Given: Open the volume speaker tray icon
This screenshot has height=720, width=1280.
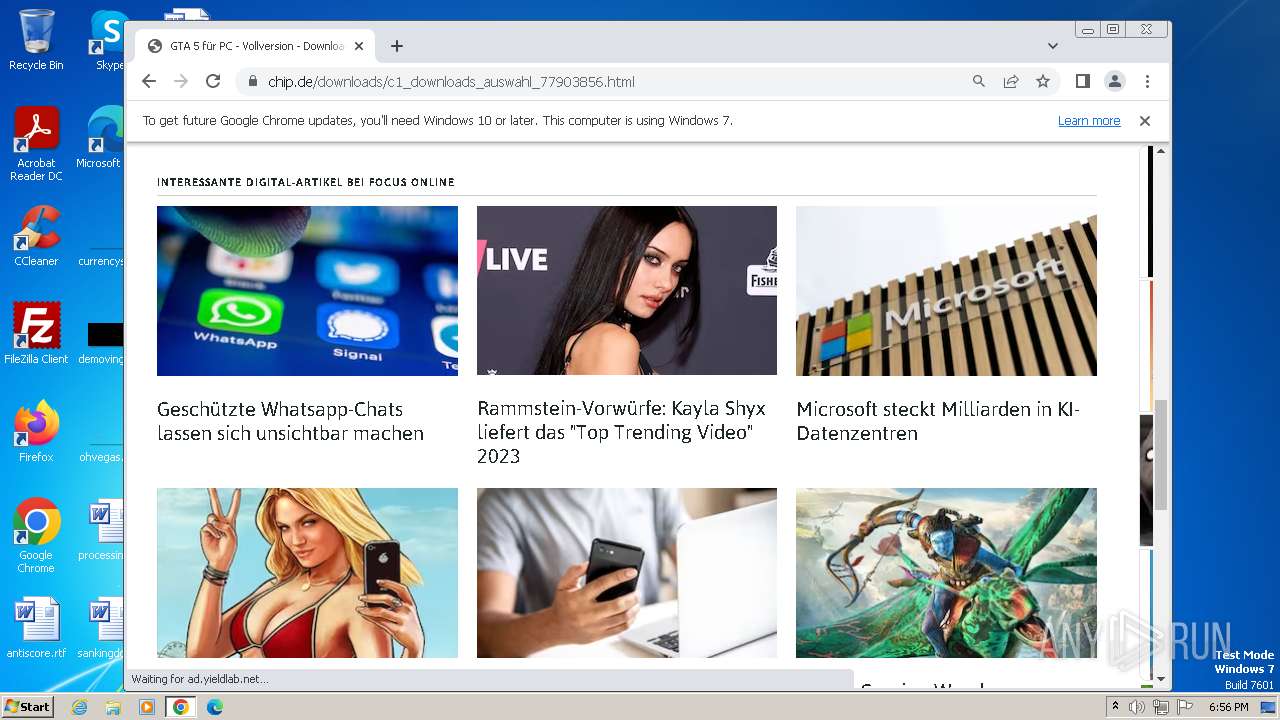Looking at the screenshot, I should click(1137, 707).
